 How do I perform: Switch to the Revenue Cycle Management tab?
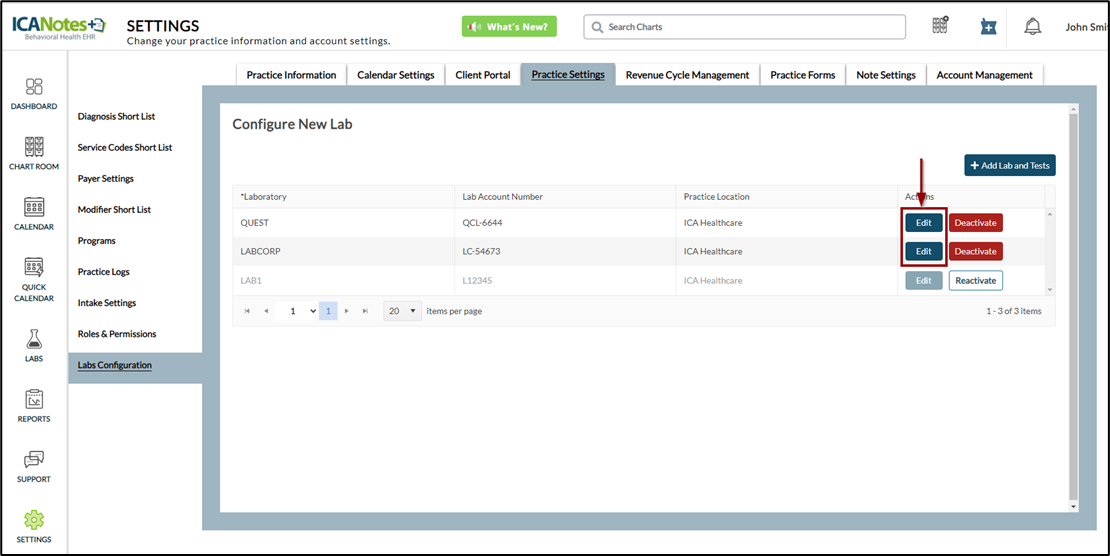tap(687, 75)
